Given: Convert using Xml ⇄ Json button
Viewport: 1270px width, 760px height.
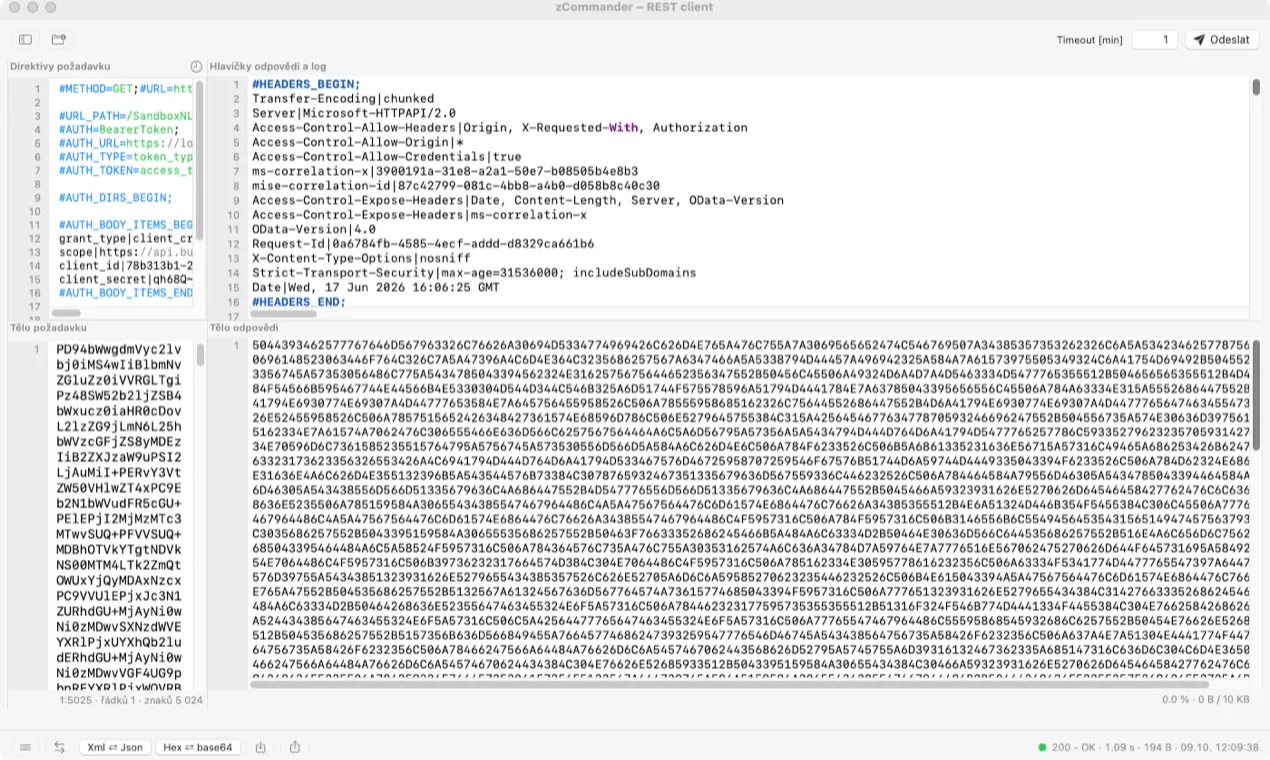Looking at the screenshot, I should [x=115, y=747].
